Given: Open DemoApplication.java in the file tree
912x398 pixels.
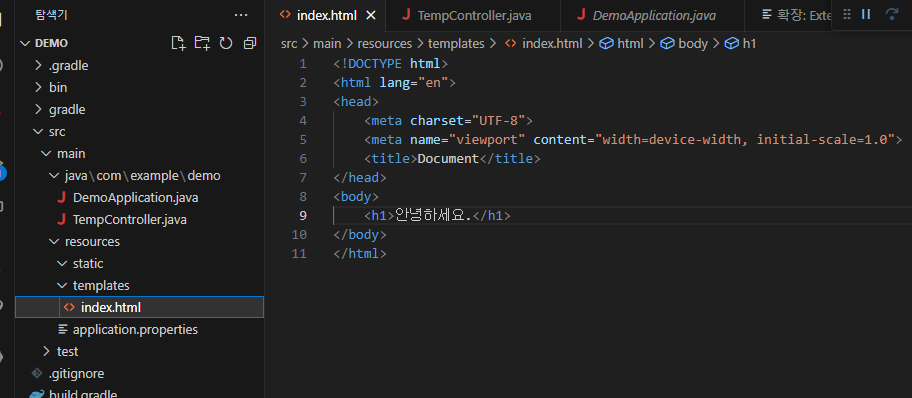Looking at the screenshot, I should 140,198.
